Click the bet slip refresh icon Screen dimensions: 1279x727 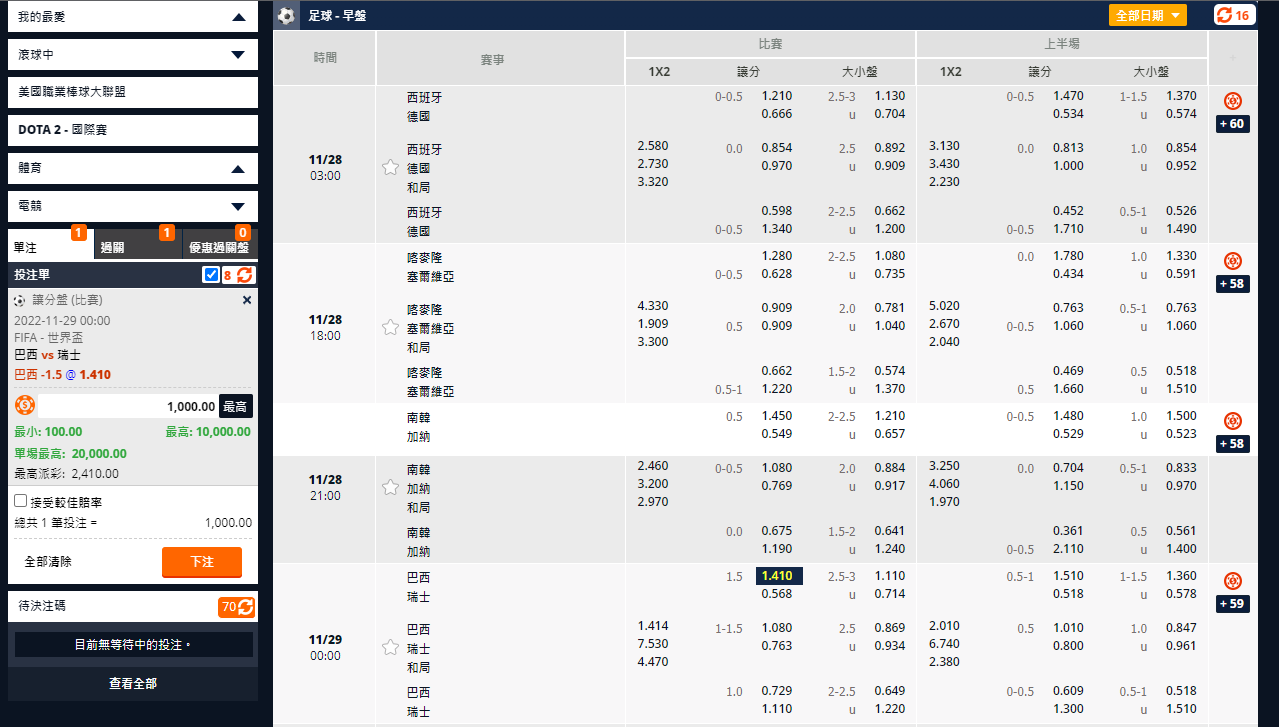(x=245, y=275)
